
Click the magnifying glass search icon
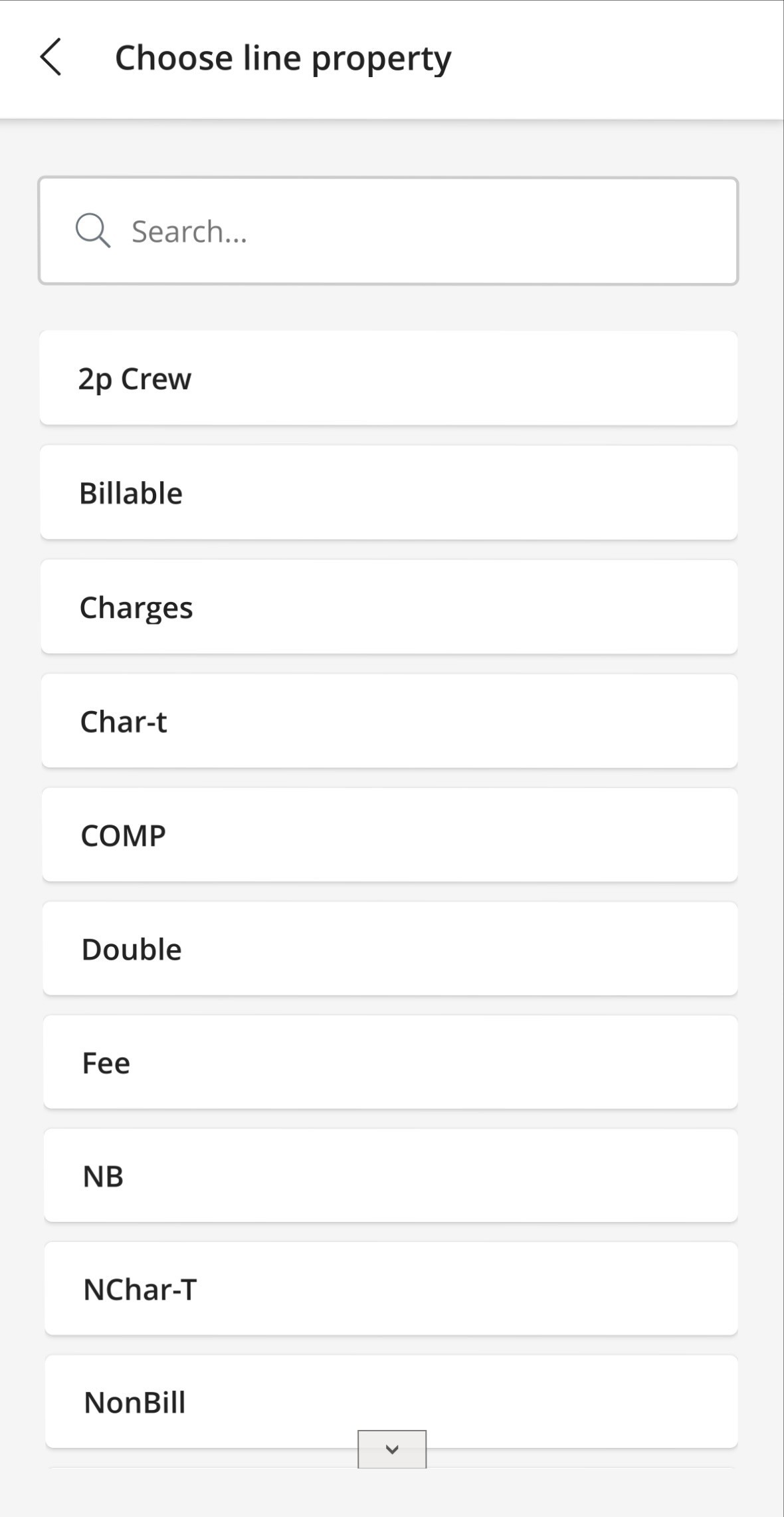(x=92, y=231)
